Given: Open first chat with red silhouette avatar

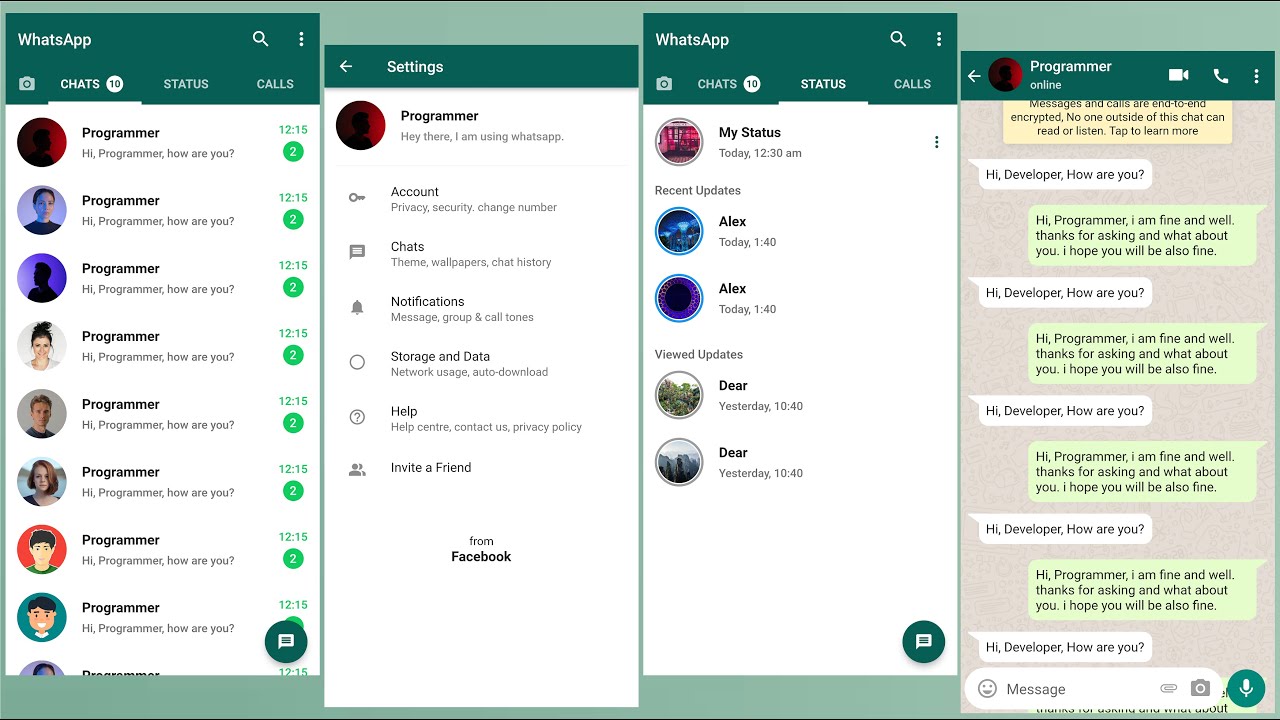Looking at the screenshot, I should click(x=163, y=142).
